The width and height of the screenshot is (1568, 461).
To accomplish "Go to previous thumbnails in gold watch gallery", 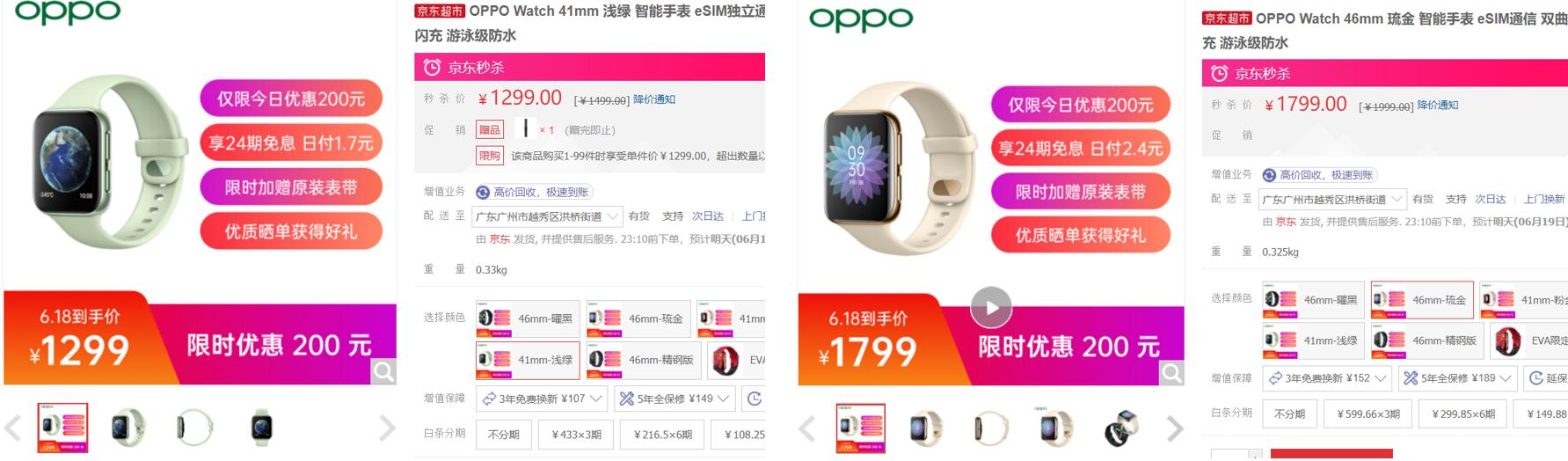I will [x=807, y=428].
